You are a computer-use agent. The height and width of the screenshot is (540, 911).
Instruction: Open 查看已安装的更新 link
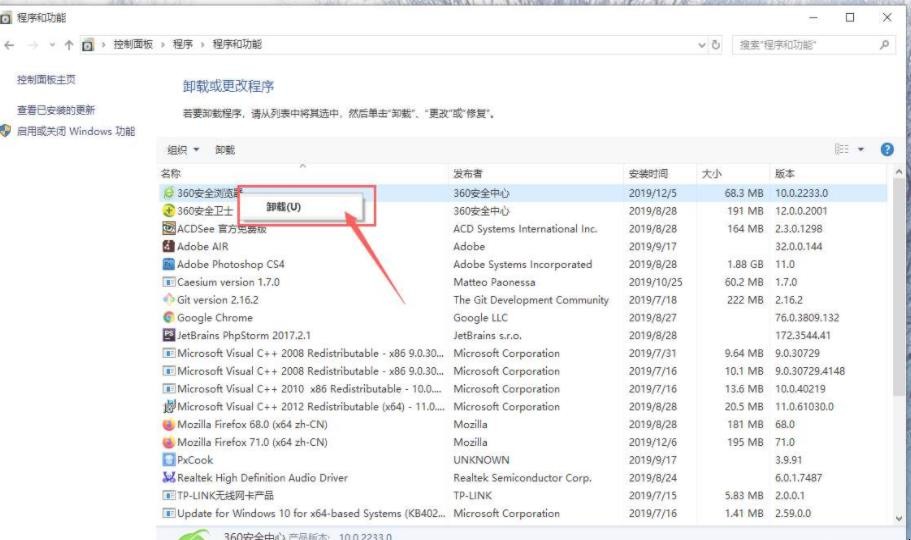[x=56, y=110]
